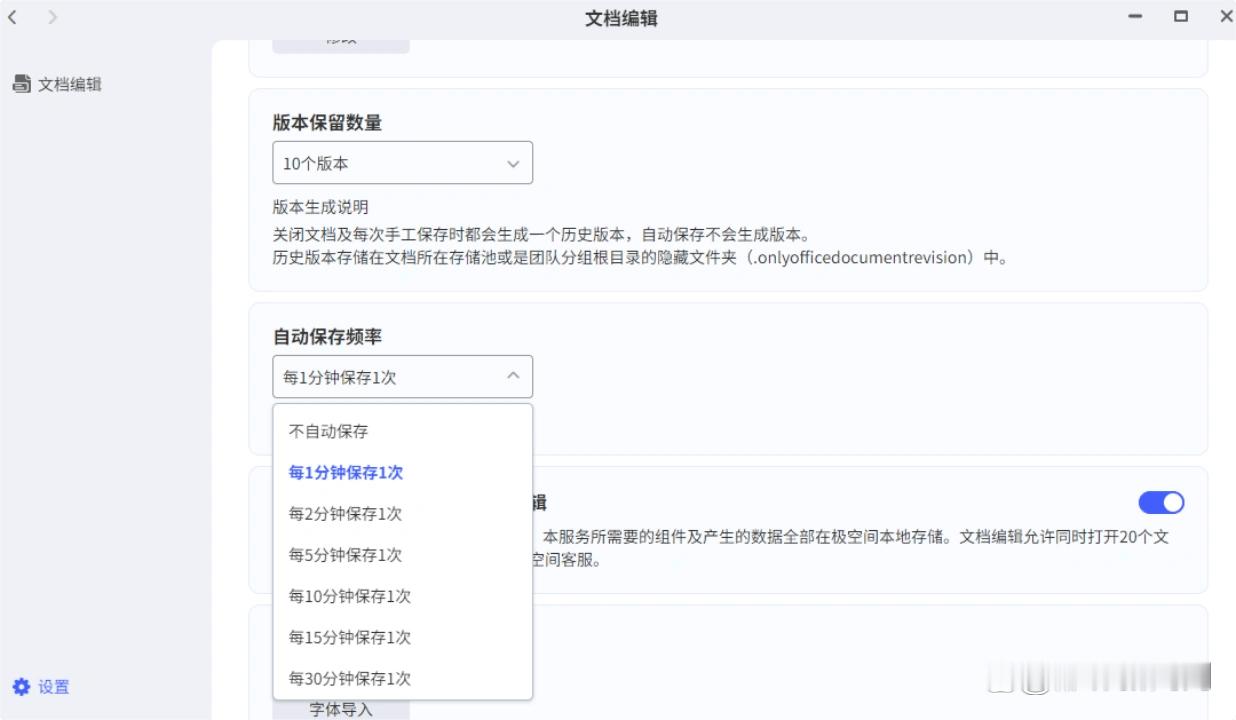
Task: Click the chevron of the 10个版本 dropdown
Action: [513, 163]
